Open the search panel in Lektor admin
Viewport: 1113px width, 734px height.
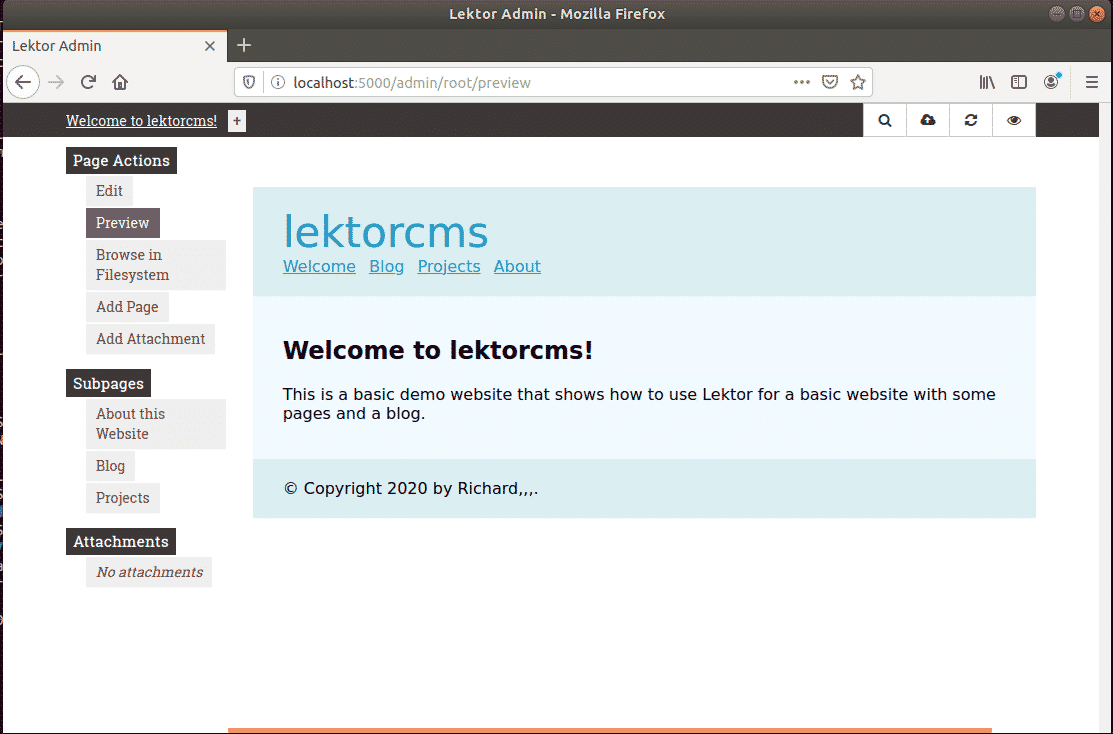(x=884, y=120)
